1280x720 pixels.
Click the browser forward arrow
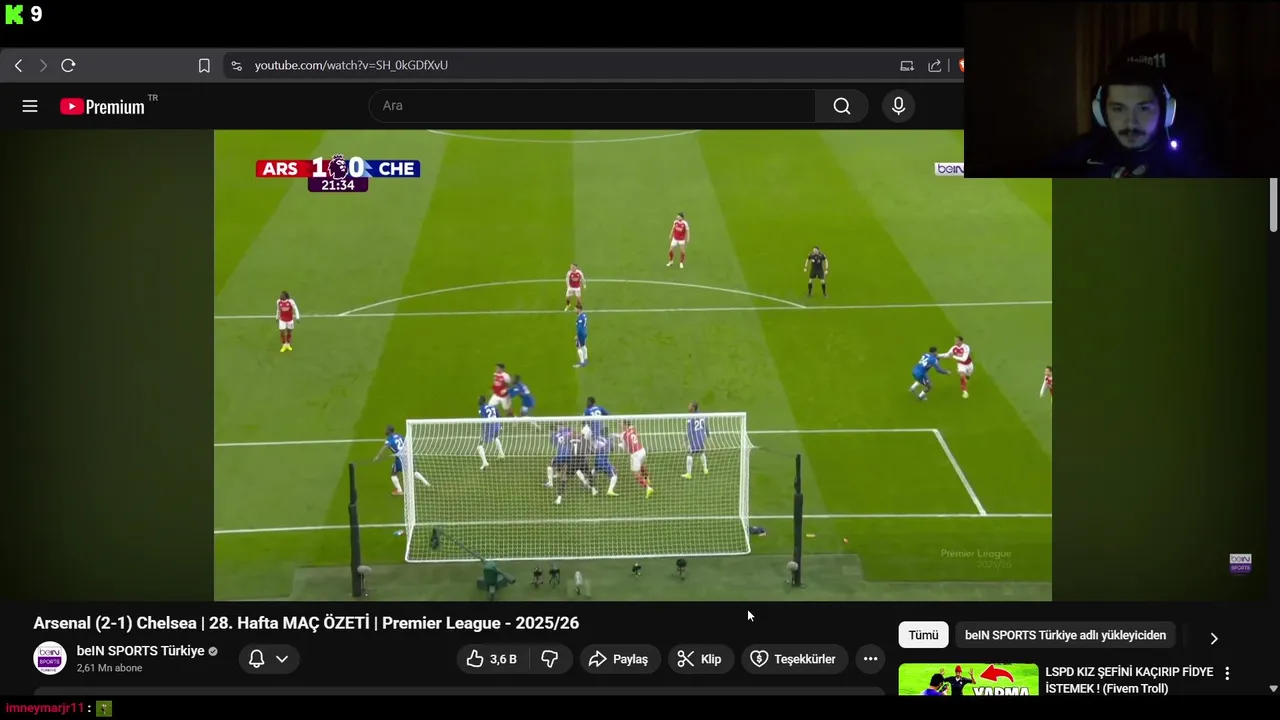click(x=43, y=65)
